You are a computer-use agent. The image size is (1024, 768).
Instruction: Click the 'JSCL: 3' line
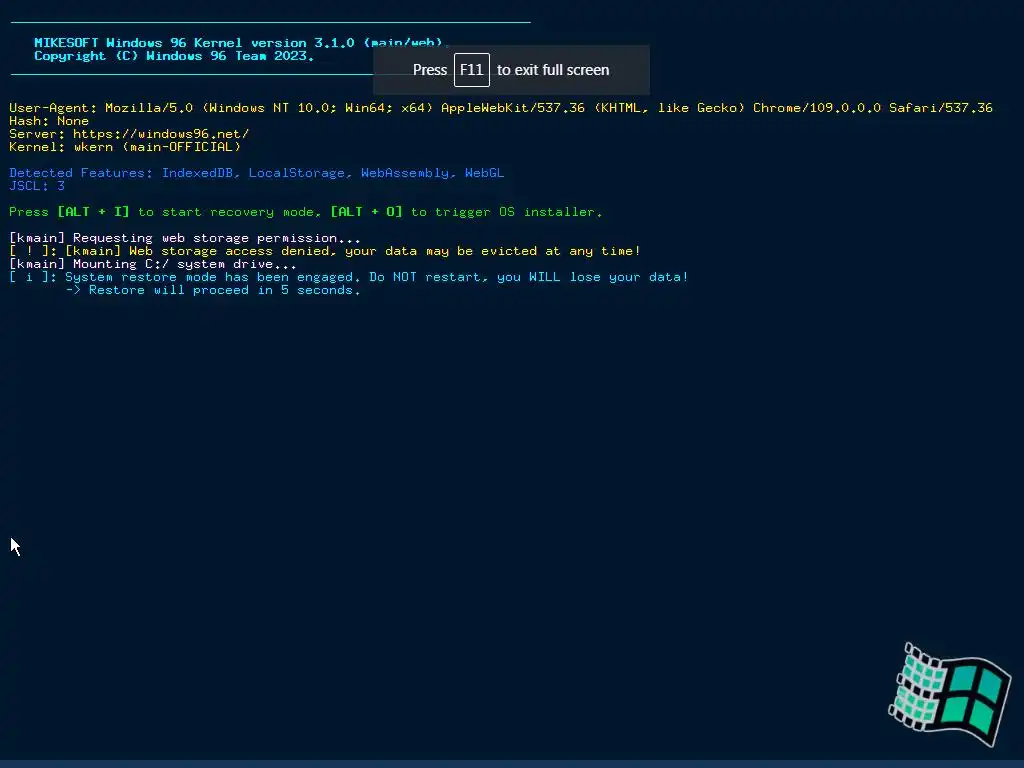tap(37, 186)
